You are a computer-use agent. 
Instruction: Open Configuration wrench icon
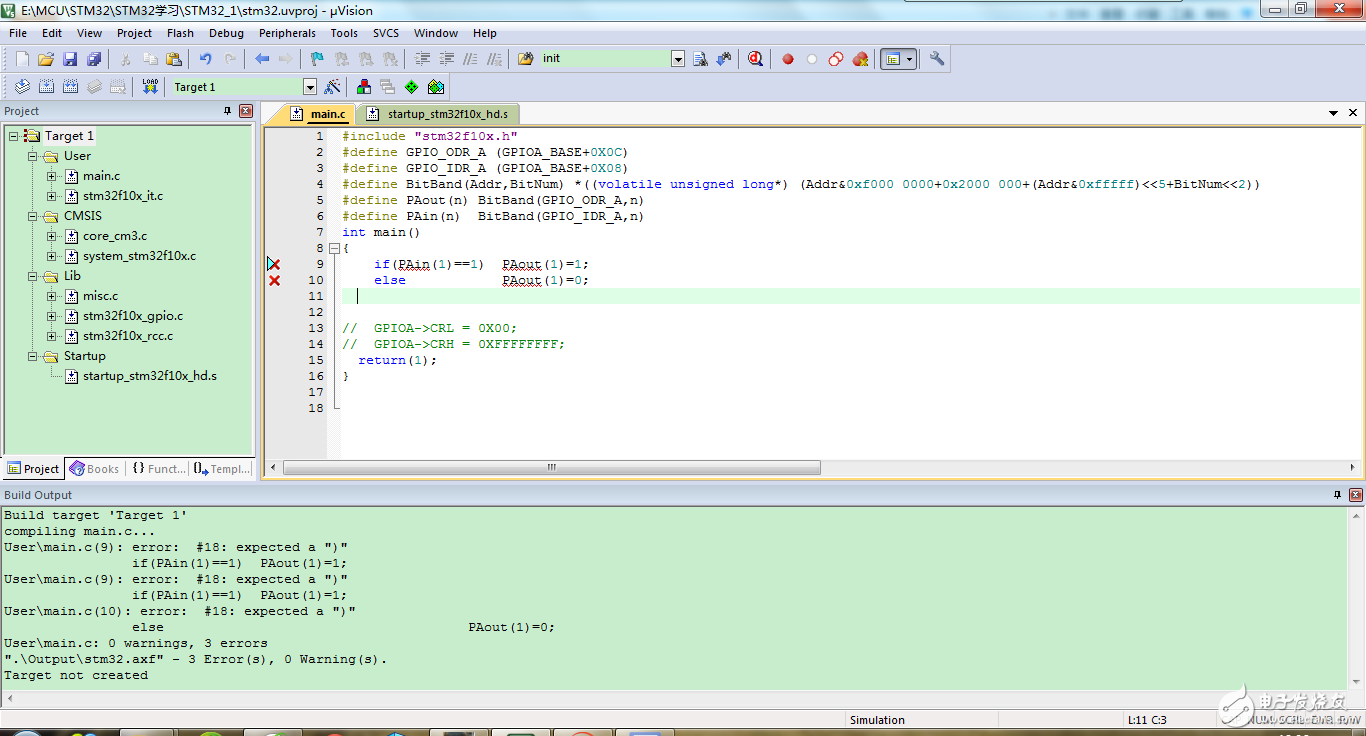937,59
